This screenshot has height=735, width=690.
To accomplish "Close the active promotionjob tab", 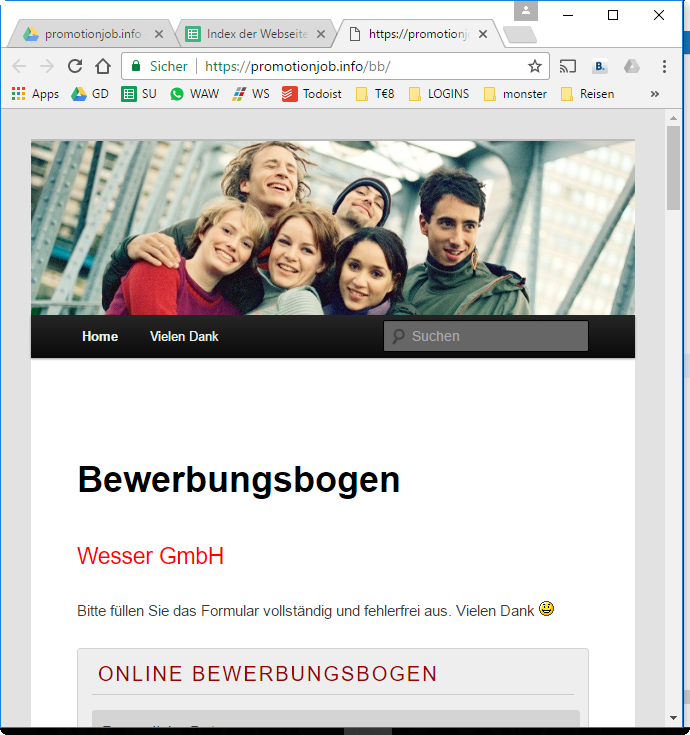I will [x=483, y=34].
